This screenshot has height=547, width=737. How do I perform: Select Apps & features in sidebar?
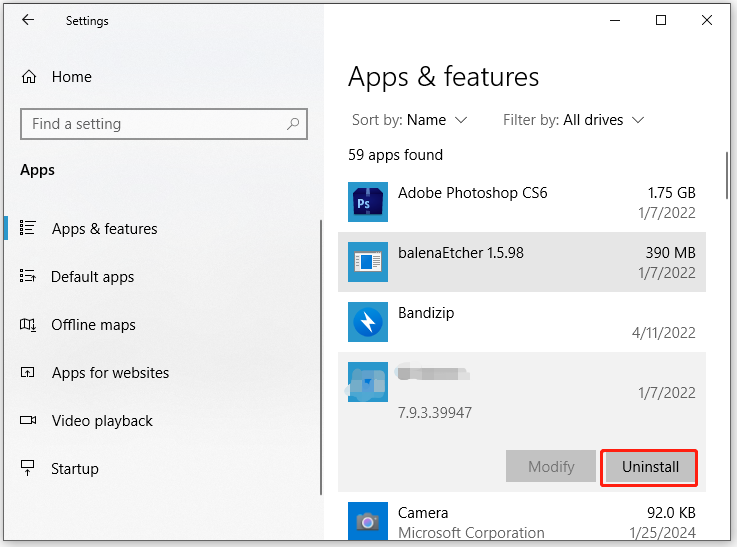[104, 229]
